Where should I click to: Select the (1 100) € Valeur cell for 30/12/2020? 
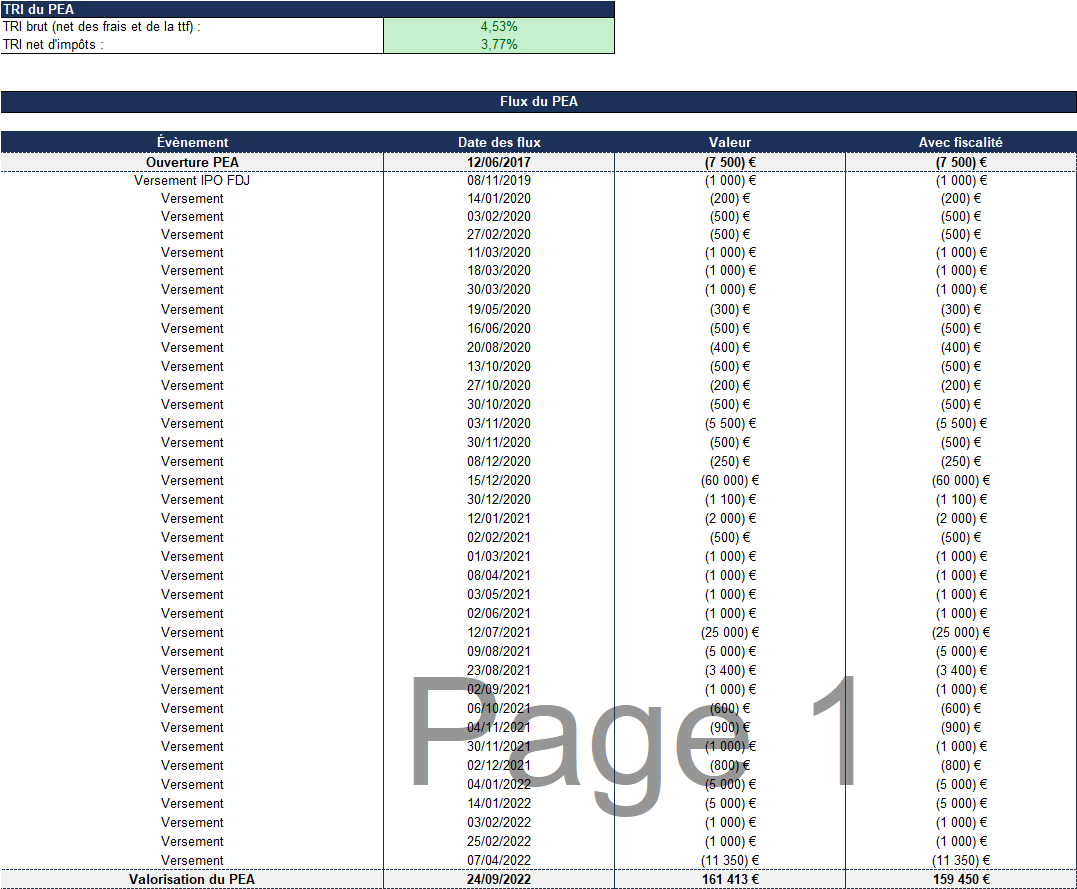coord(729,499)
